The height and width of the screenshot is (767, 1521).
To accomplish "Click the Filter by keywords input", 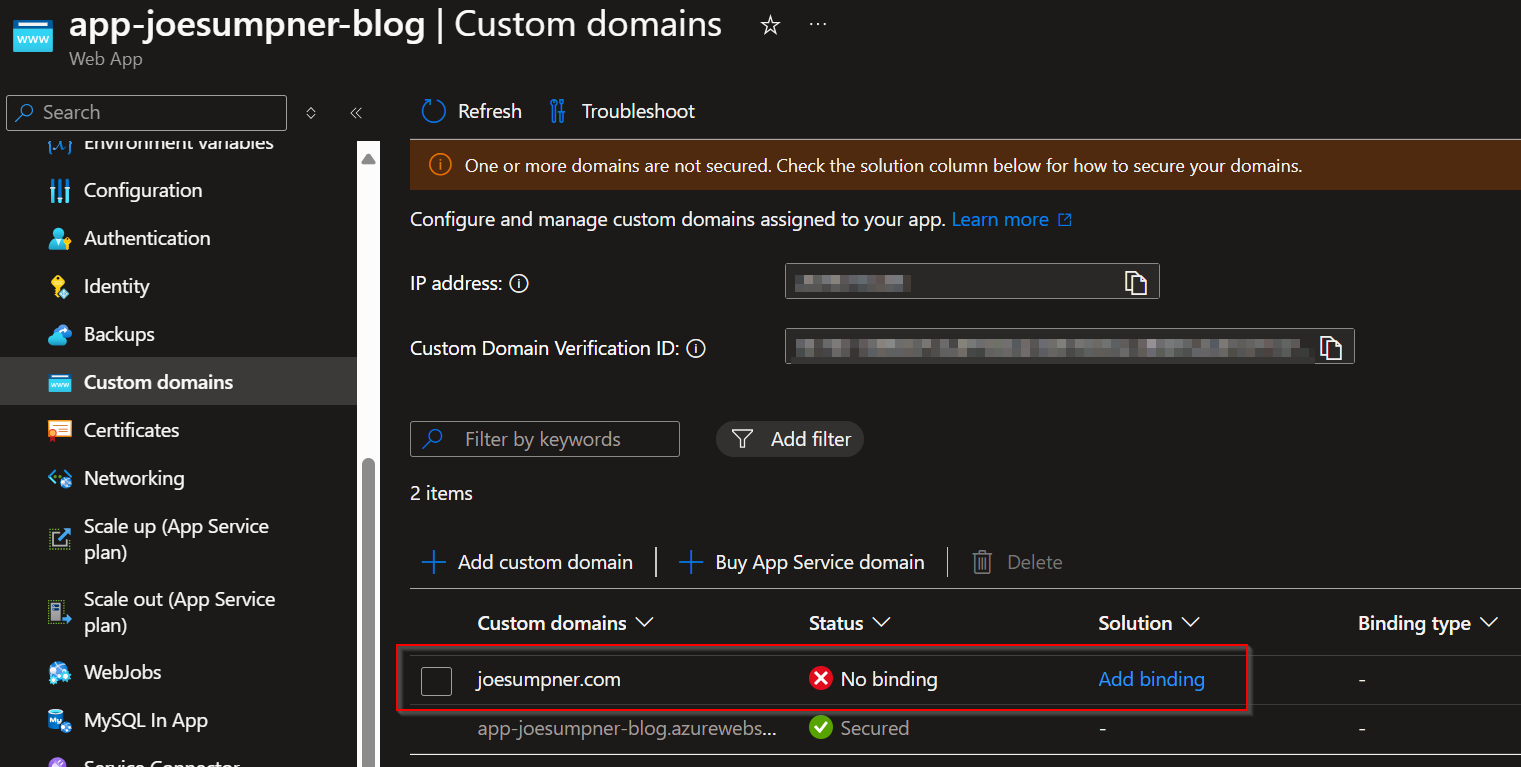I will pos(545,439).
